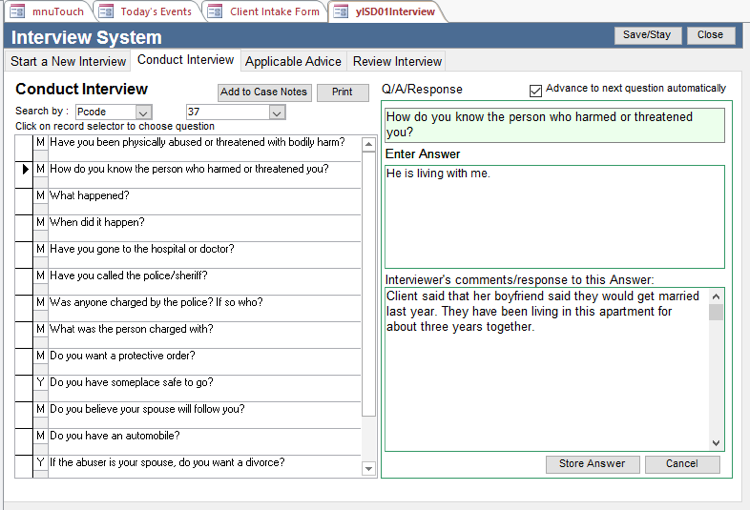750x510 pixels.
Task: Click the Print button
Action: [x=342, y=92]
